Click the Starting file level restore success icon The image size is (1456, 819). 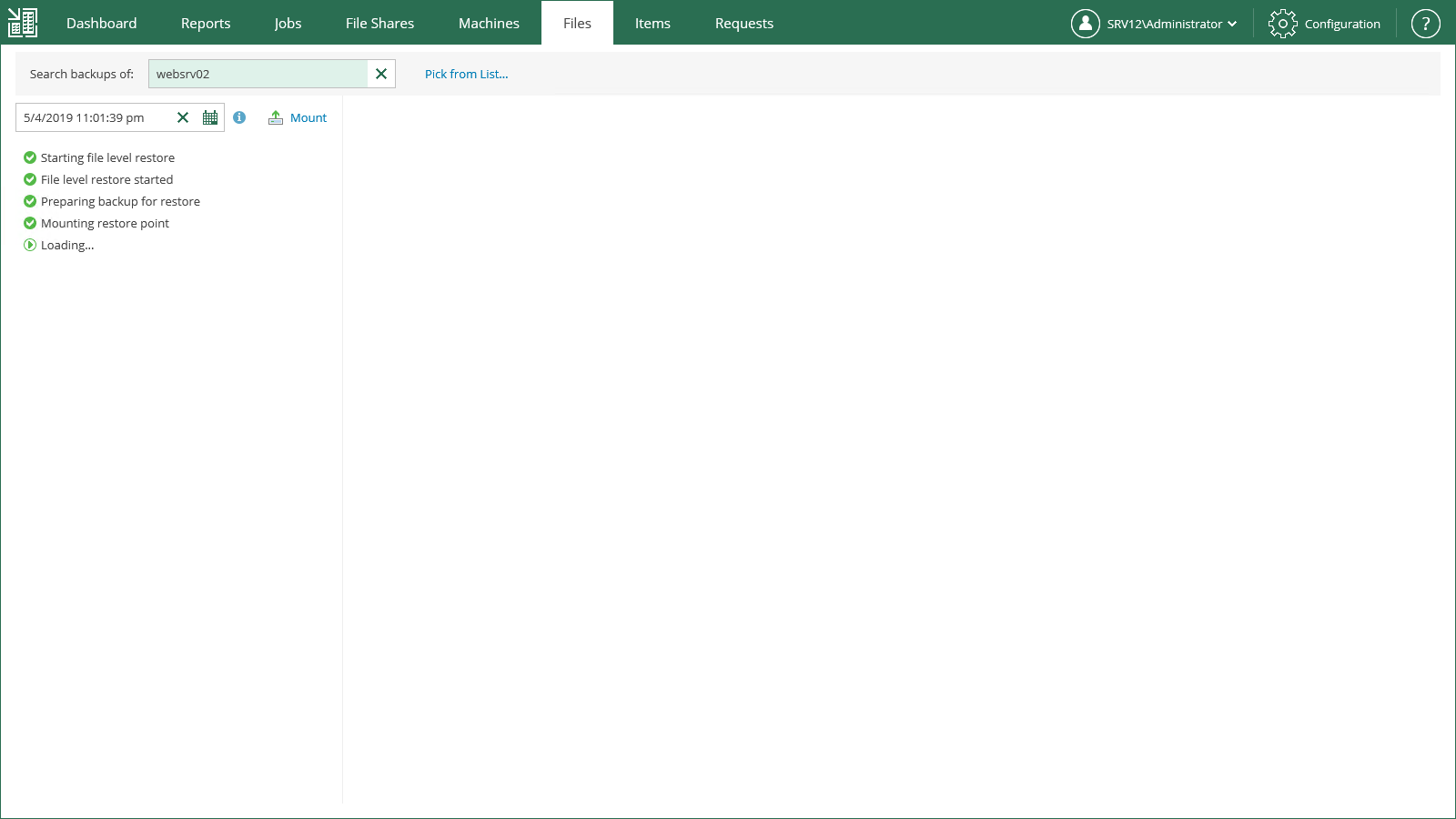coord(30,157)
